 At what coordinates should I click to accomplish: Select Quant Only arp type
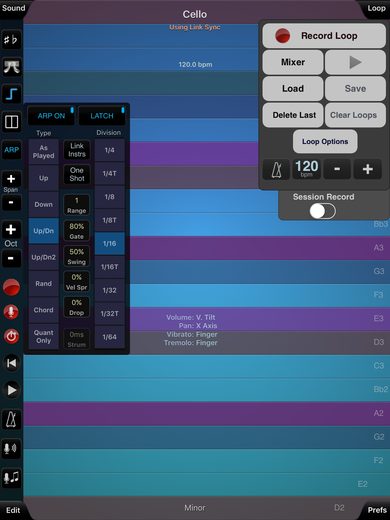44,337
